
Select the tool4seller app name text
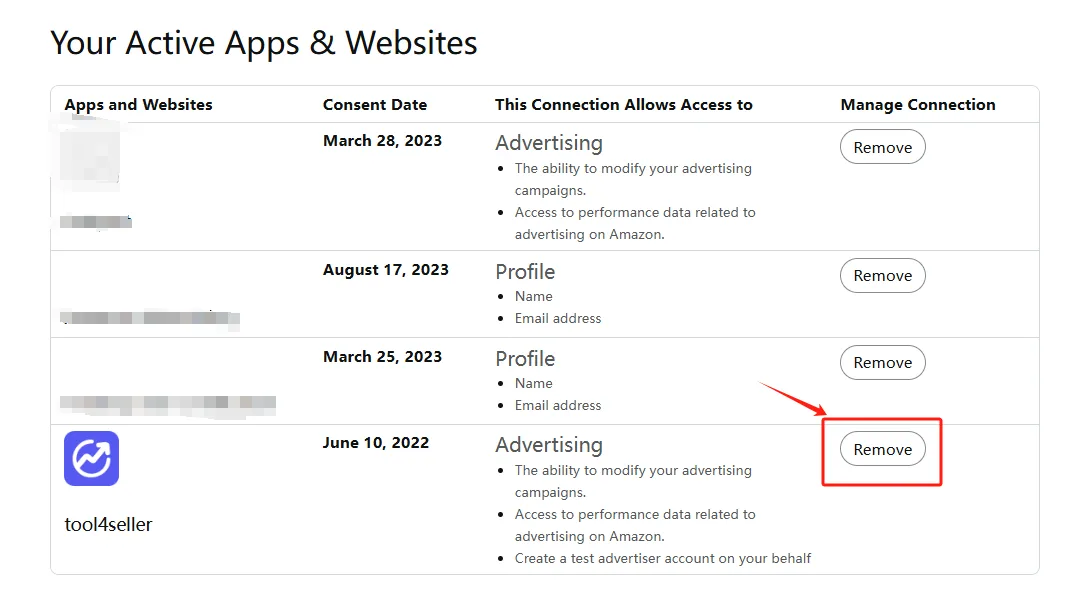[108, 524]
